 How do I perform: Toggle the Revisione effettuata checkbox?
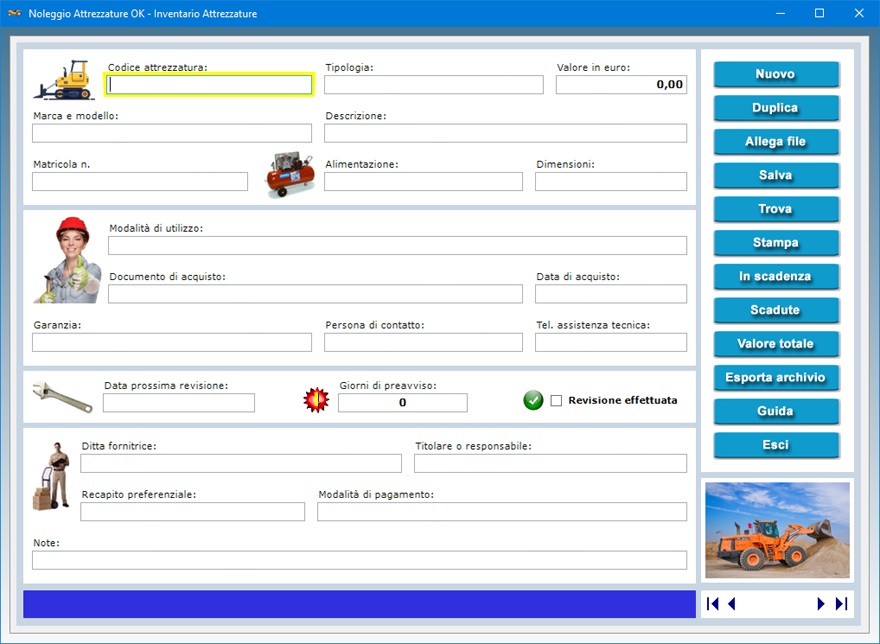pos(556,400)
